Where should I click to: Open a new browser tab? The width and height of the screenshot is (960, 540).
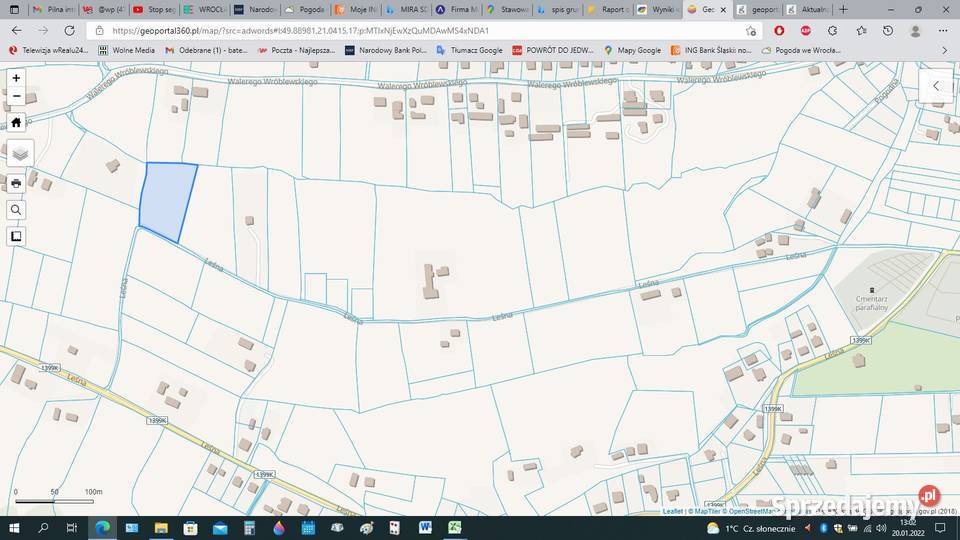[843, 9]
